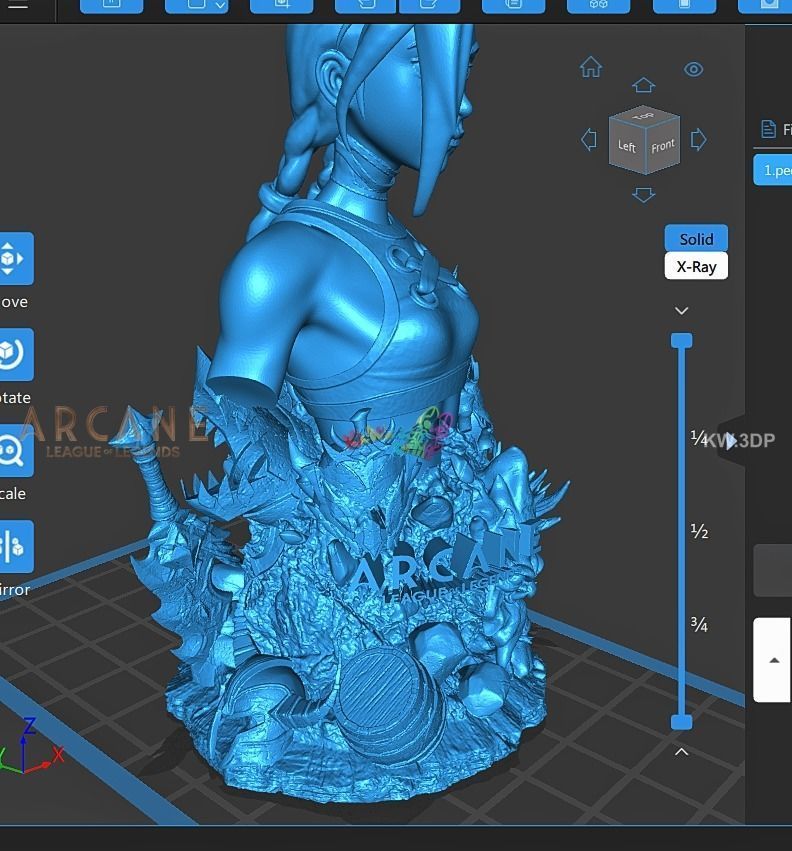Select the Move tool icon
792x851 pixels.
pyautogui.click(x=15, y=258)
